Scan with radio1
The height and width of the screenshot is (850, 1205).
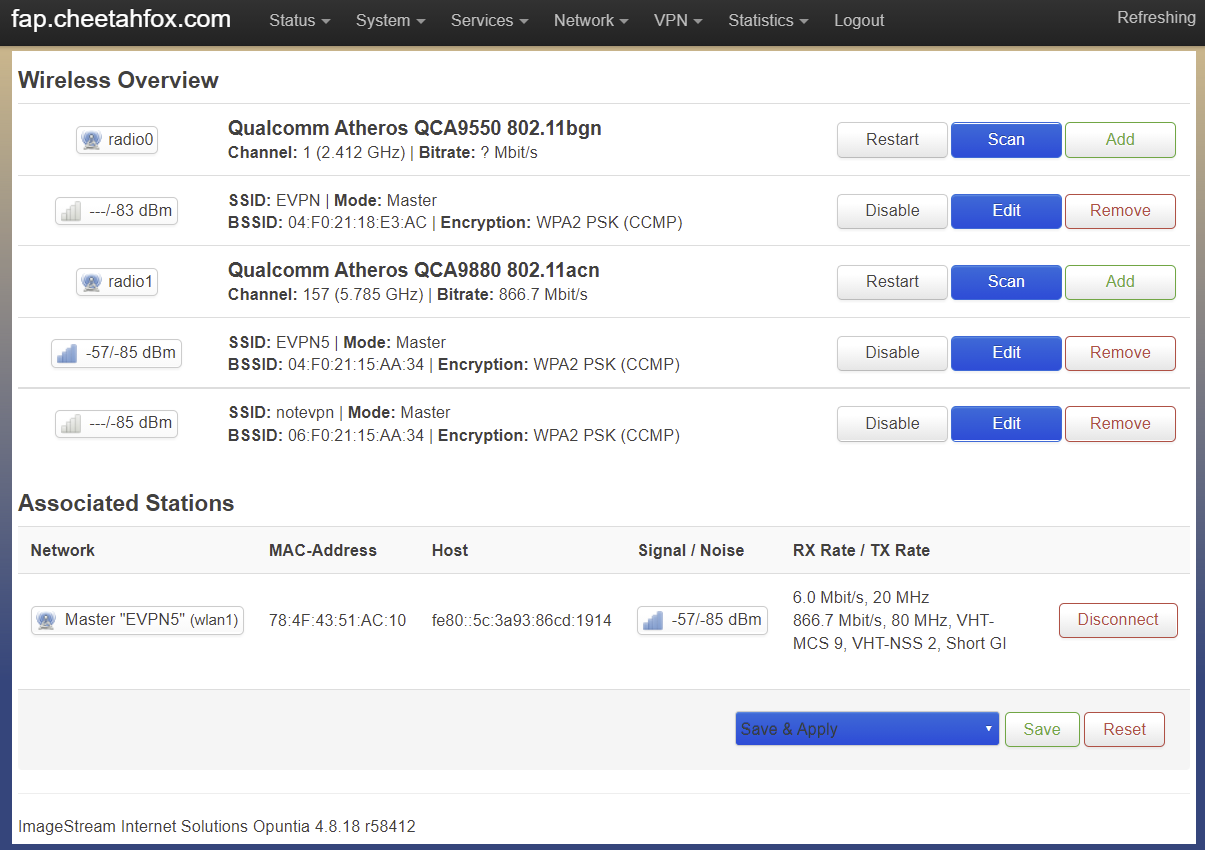coord(1006,282)
